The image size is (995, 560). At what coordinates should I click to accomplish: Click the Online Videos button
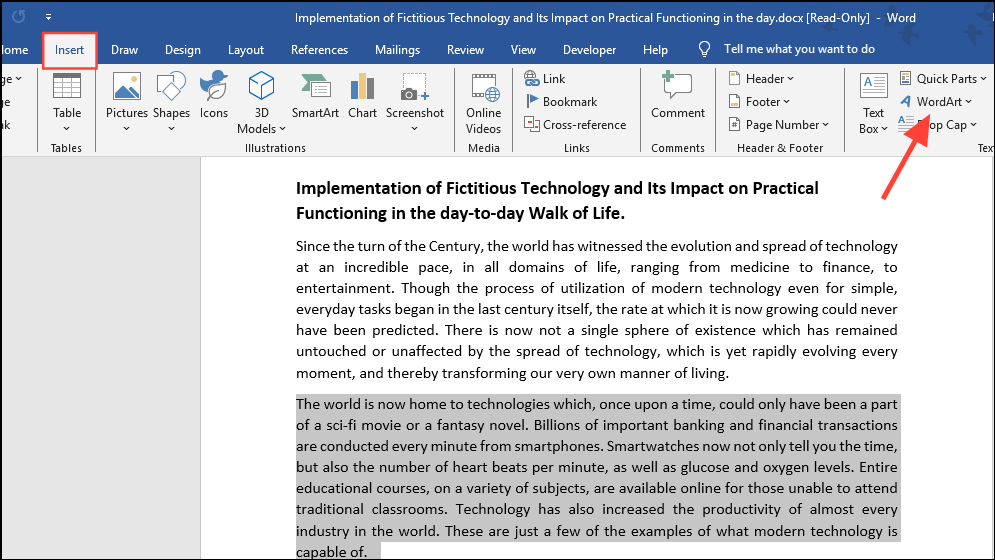point(483,102)
